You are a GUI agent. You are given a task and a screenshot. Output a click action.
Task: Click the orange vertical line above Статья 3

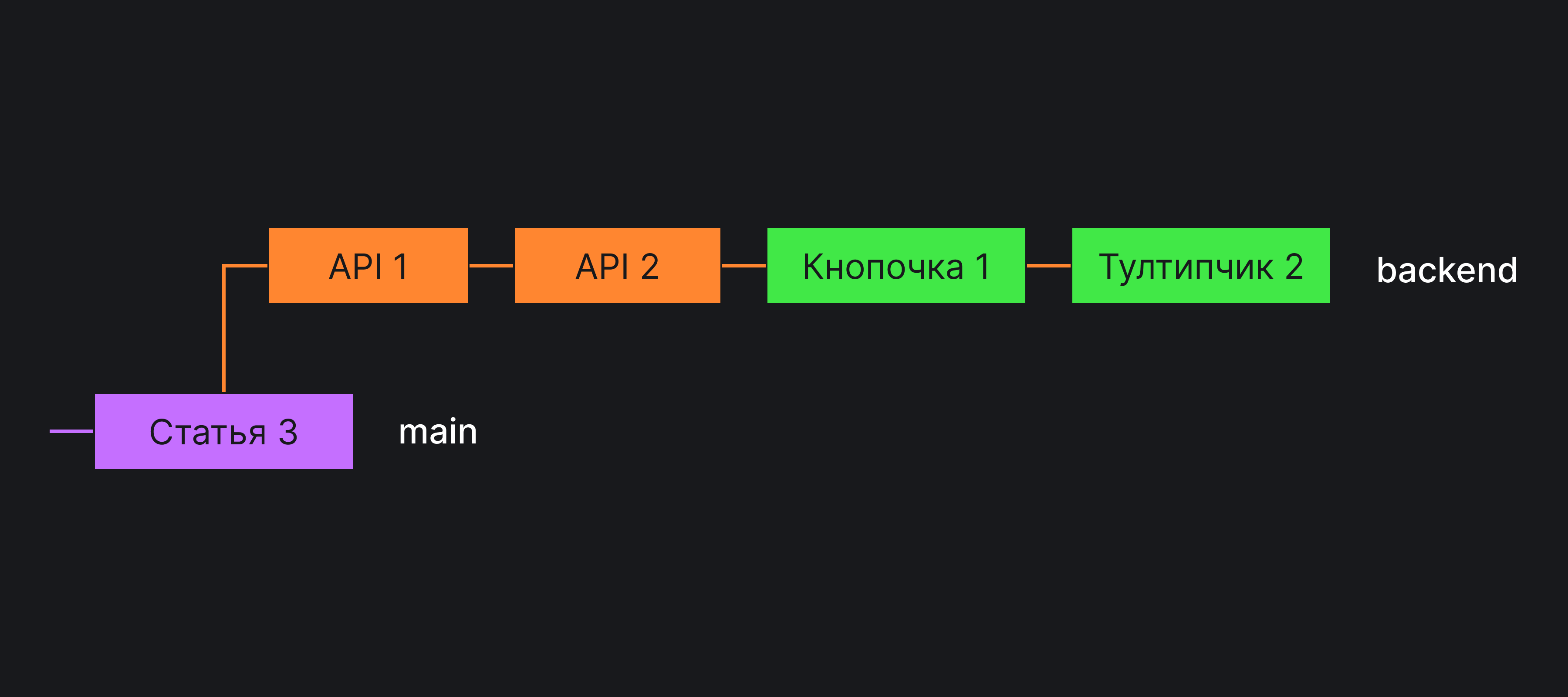[x=224, y=329]
